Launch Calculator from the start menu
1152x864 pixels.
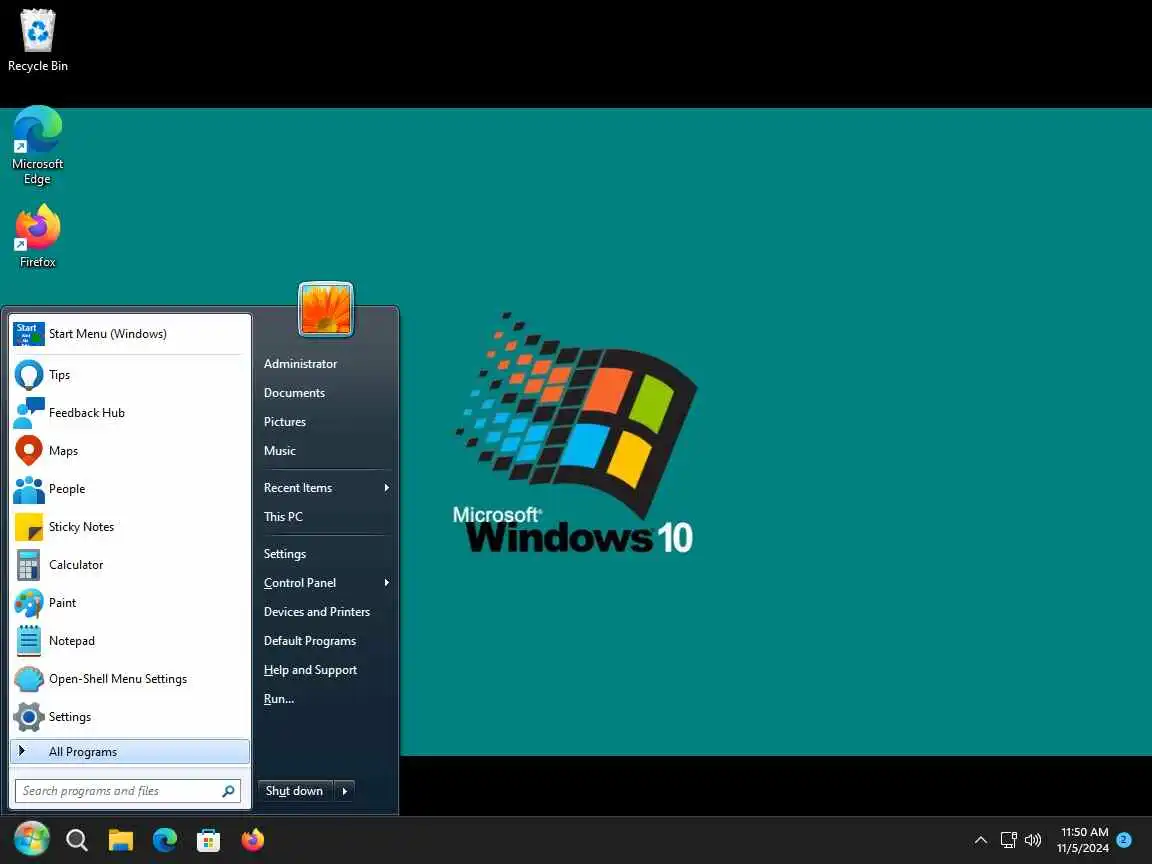click(x=130, y=565)
